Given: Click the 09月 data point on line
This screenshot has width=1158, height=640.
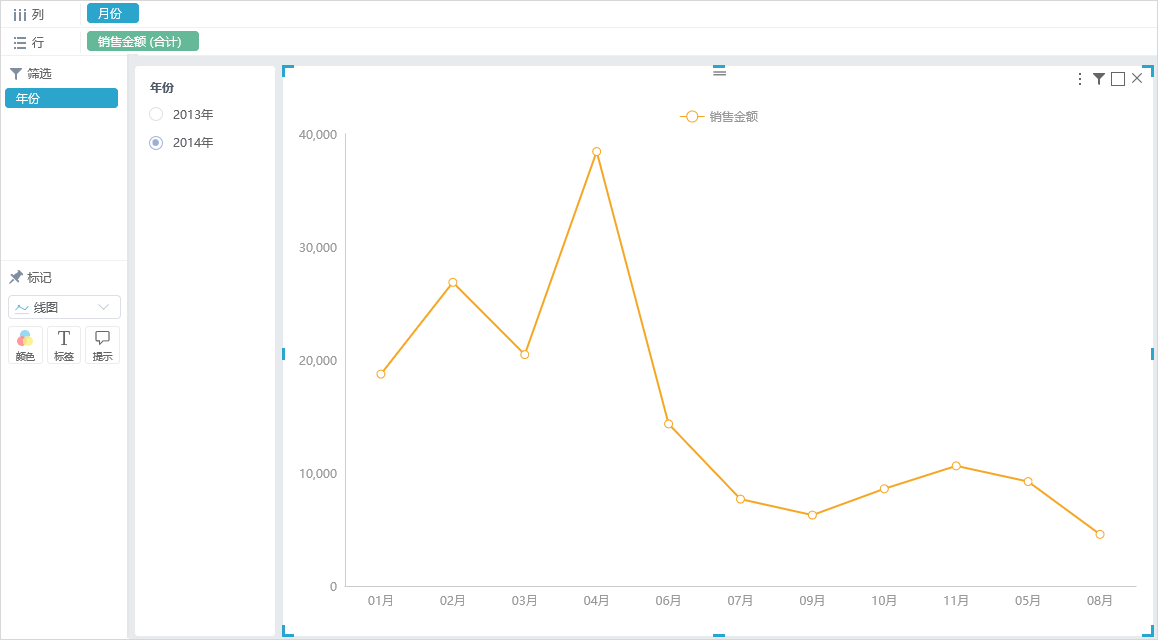Looking at the screenshot, I should pyautogui.click(x=812, y=515).
